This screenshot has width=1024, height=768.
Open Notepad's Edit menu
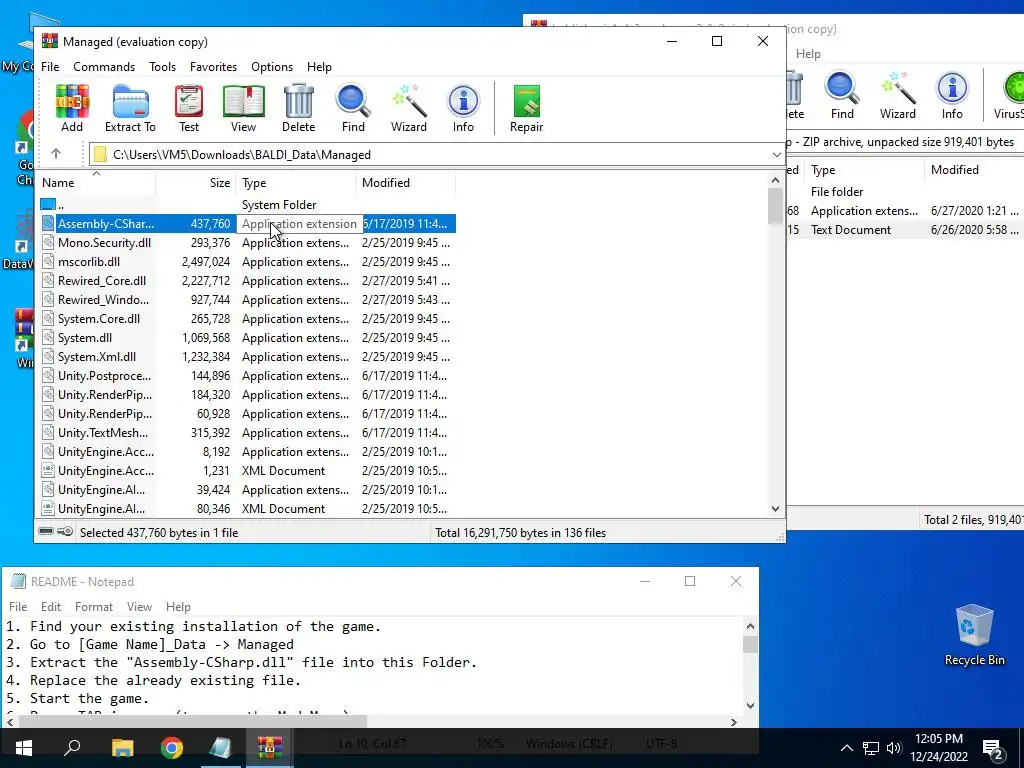coord(51,607)
